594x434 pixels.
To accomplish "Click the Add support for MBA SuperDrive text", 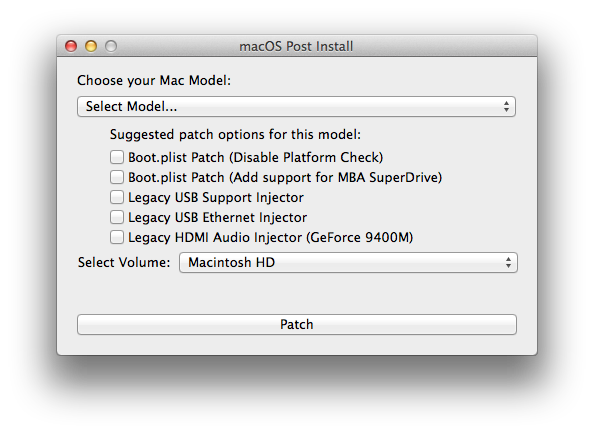I will click(x=336, y=177).
